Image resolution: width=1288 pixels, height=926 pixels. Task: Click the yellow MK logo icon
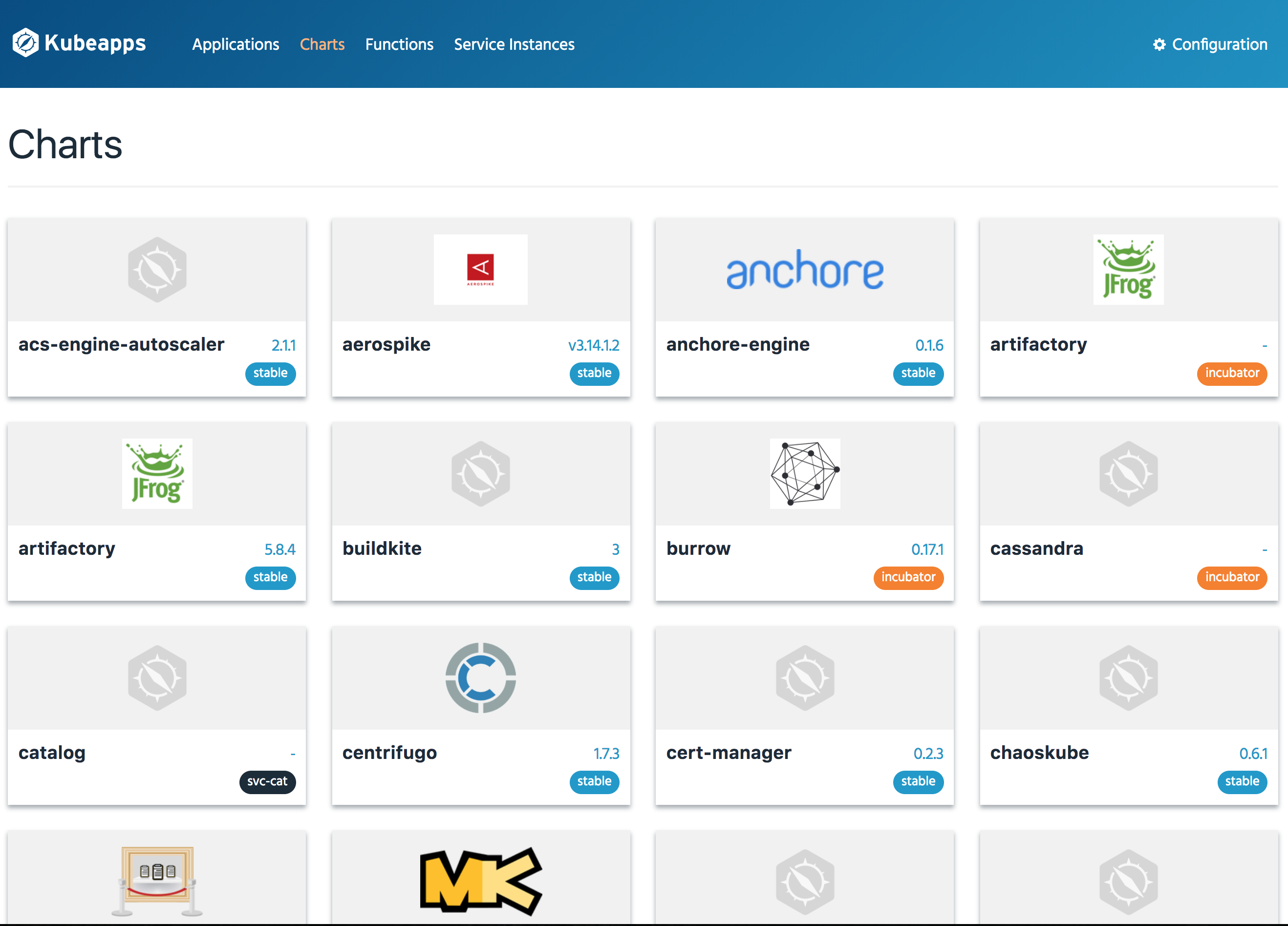click(x=480, y=880)
